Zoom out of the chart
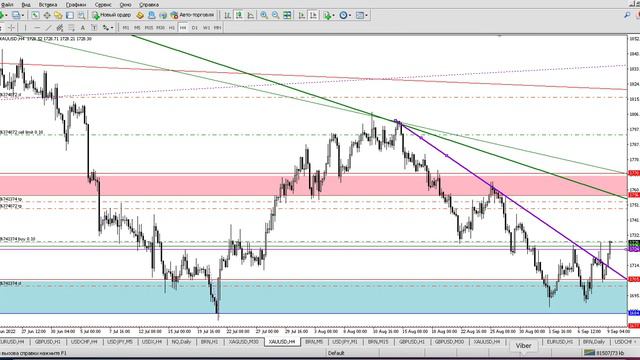The image size is (640, 360). [276, 15]
